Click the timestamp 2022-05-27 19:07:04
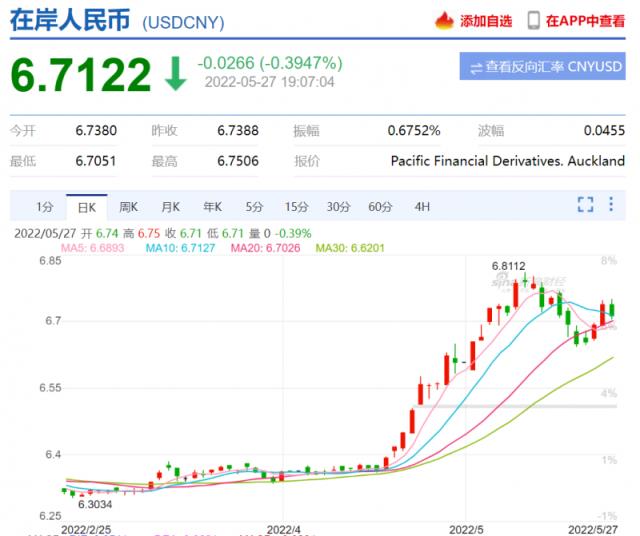 (269, 82)
